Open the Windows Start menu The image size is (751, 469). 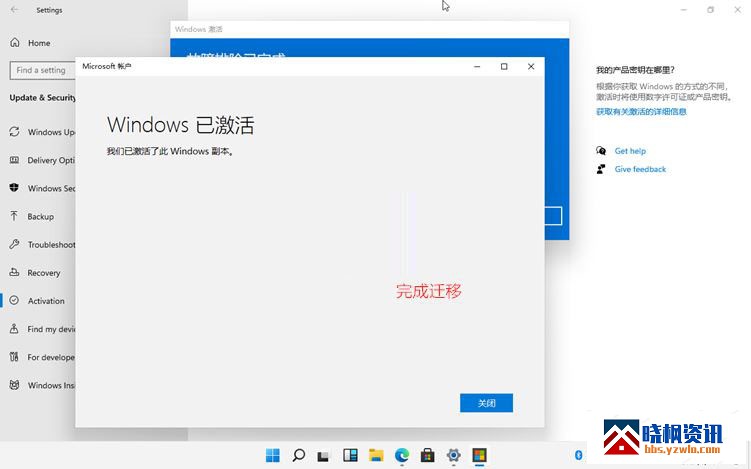point(273,455)
